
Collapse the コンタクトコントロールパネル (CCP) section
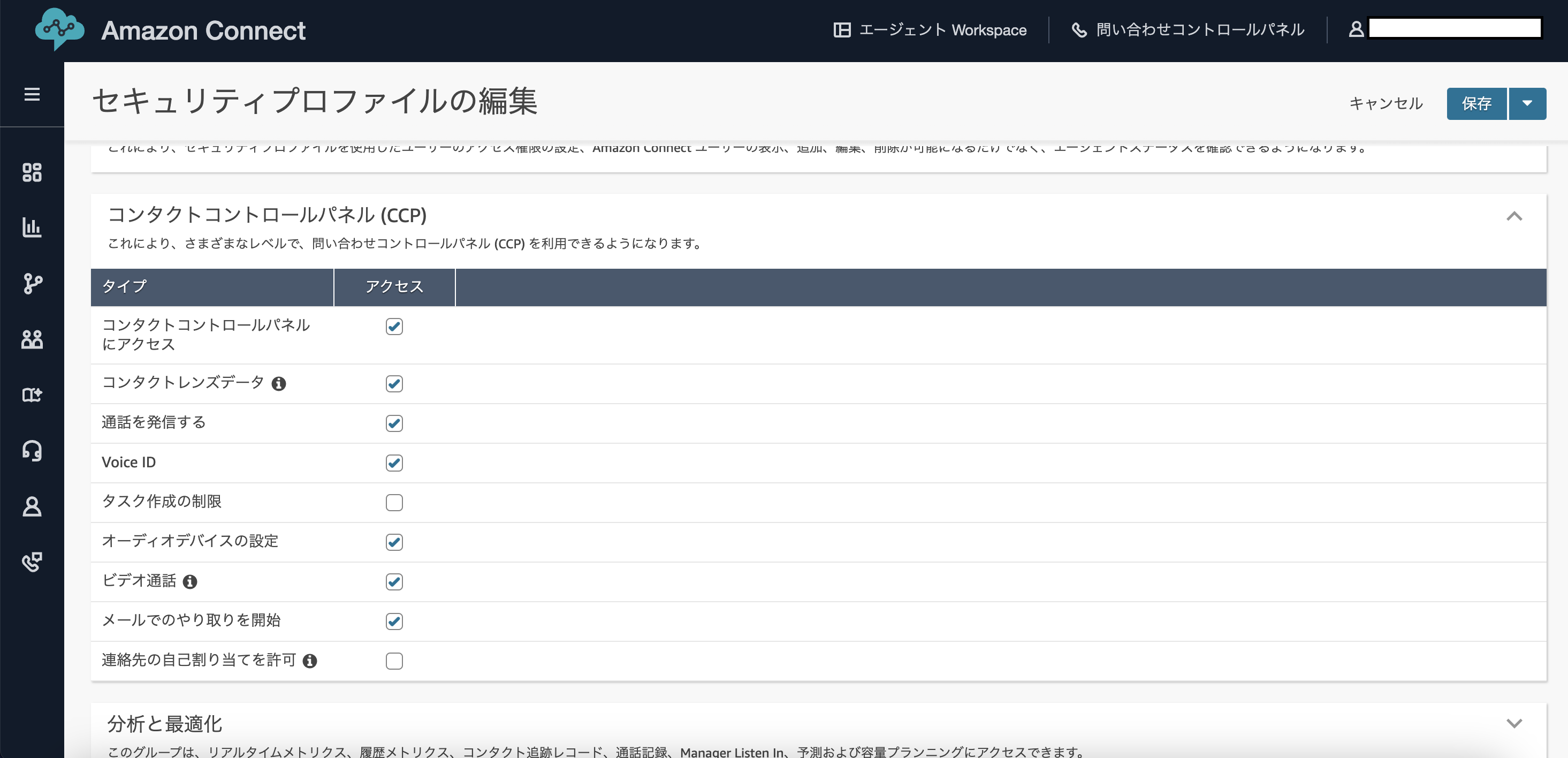click(x=1514, y=216)
